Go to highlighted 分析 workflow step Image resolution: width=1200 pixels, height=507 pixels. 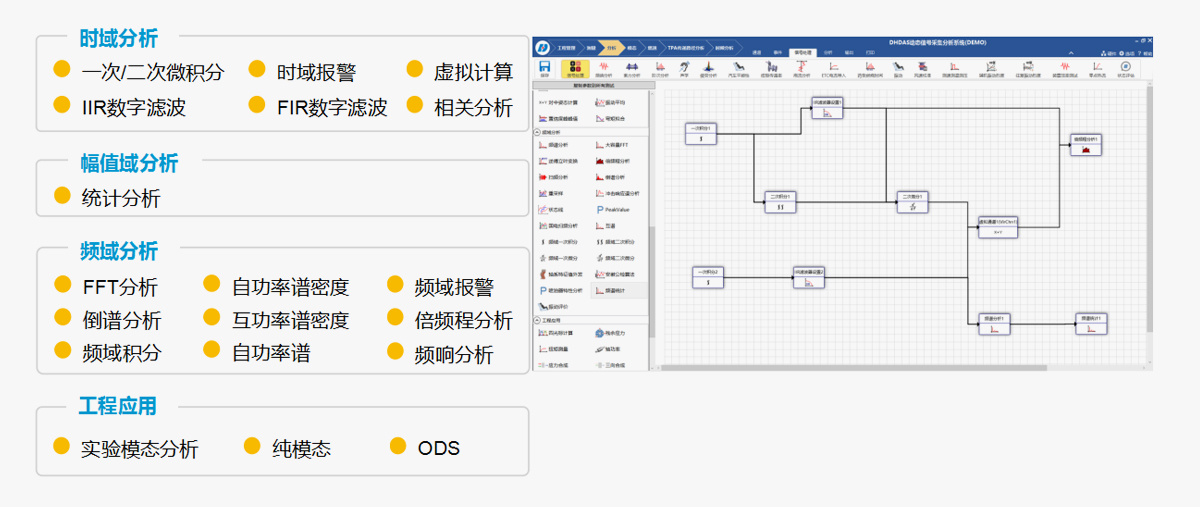pyautogui.click(x=610, y=48)
